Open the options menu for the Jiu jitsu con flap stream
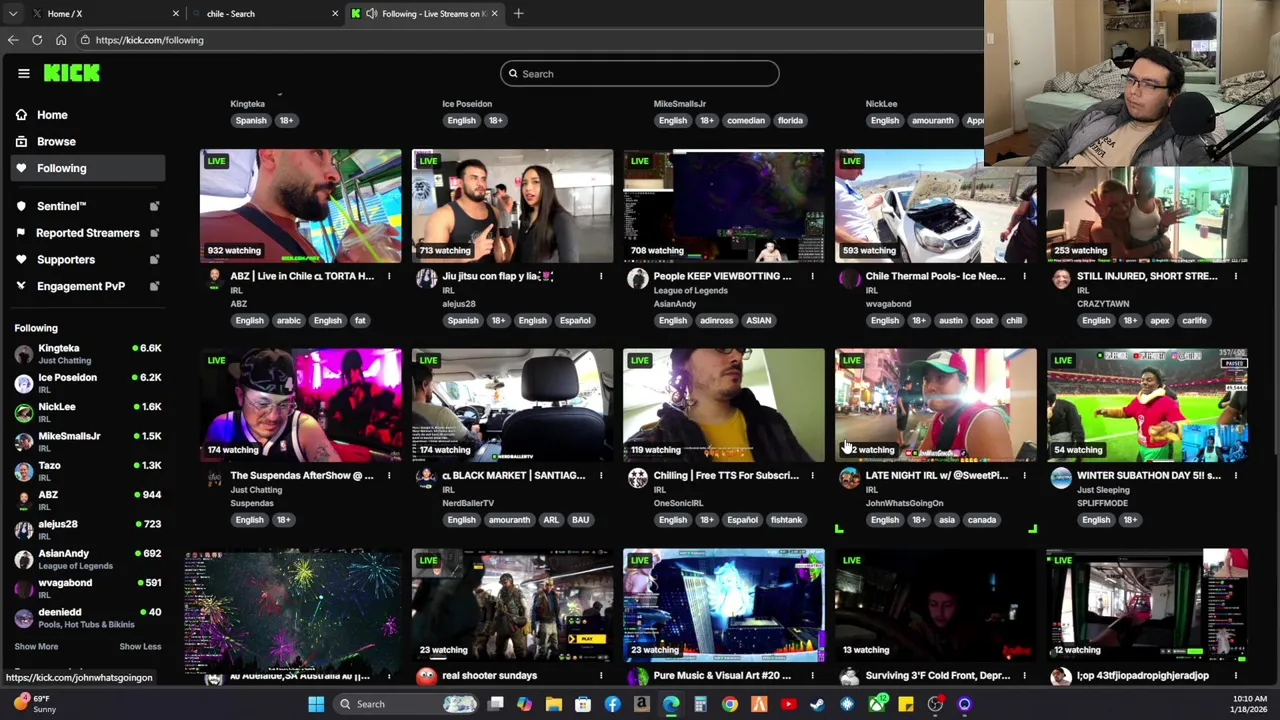 click(601, 277)
